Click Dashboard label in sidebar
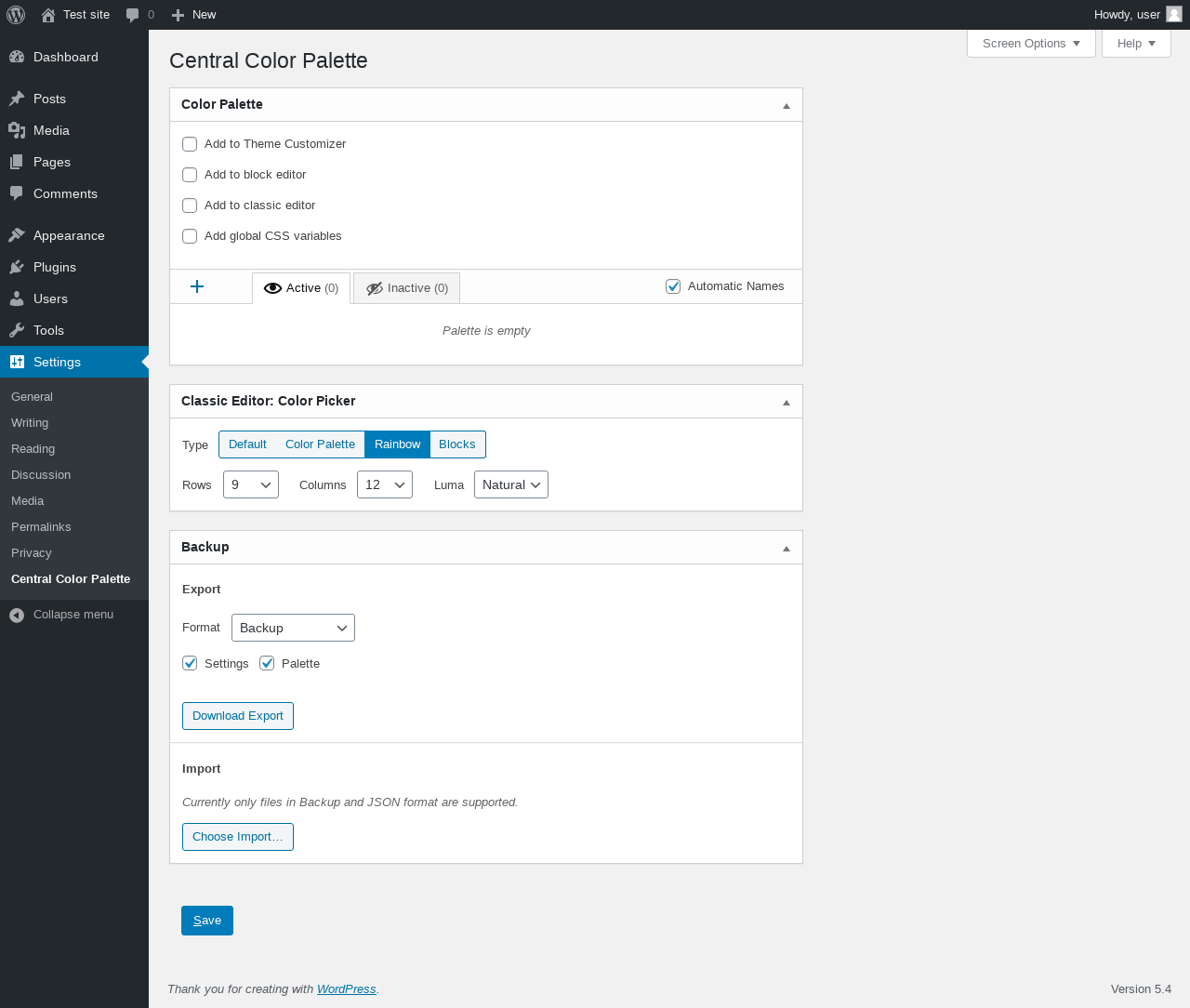Screen dimensions: 1190x1008 pos(66,57)
